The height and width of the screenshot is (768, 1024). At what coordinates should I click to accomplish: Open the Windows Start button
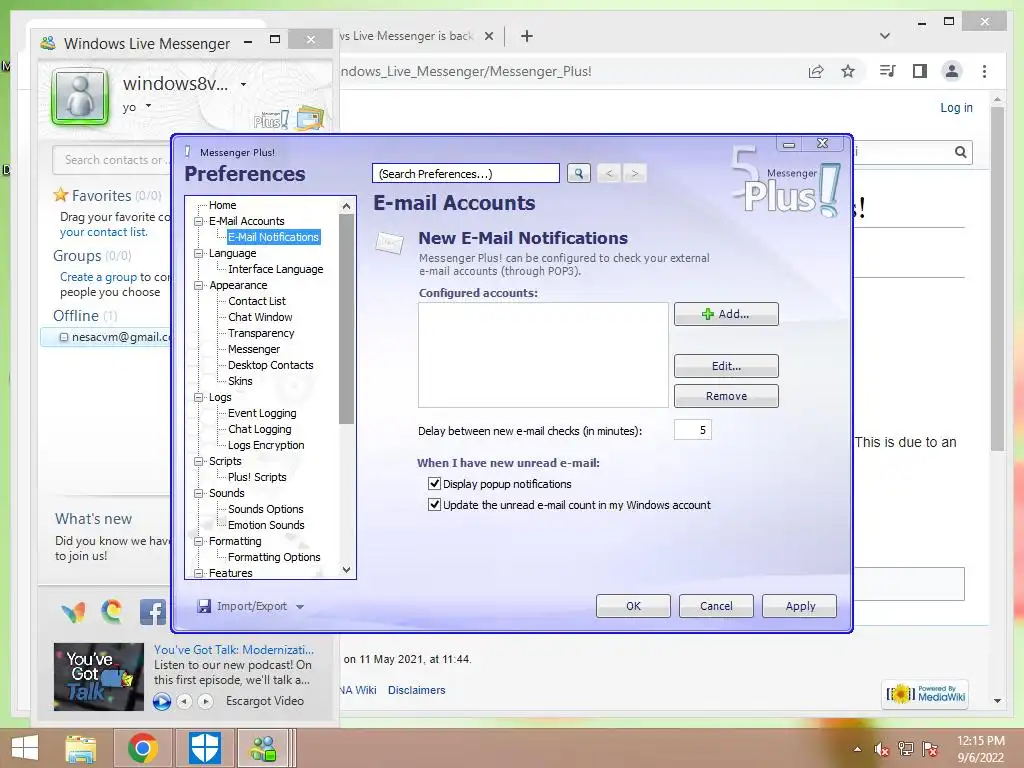click(24, 748)
